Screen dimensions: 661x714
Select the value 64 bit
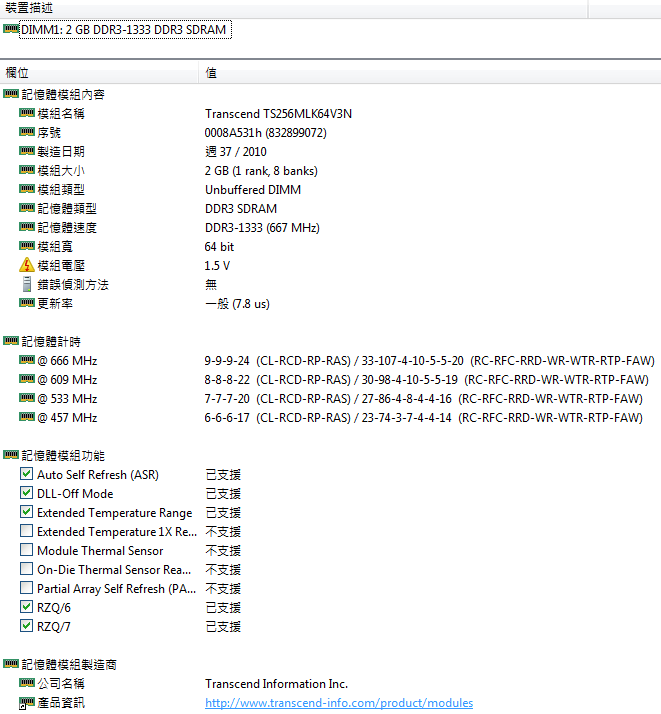coord(219,247)
